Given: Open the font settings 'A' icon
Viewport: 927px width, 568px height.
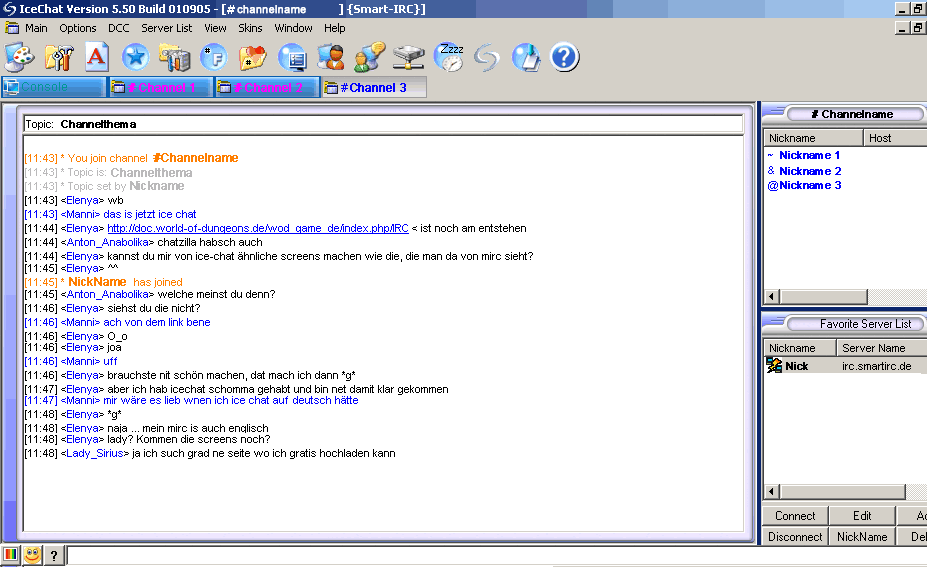Looking at the screenshot, I should tap(95, 57).
